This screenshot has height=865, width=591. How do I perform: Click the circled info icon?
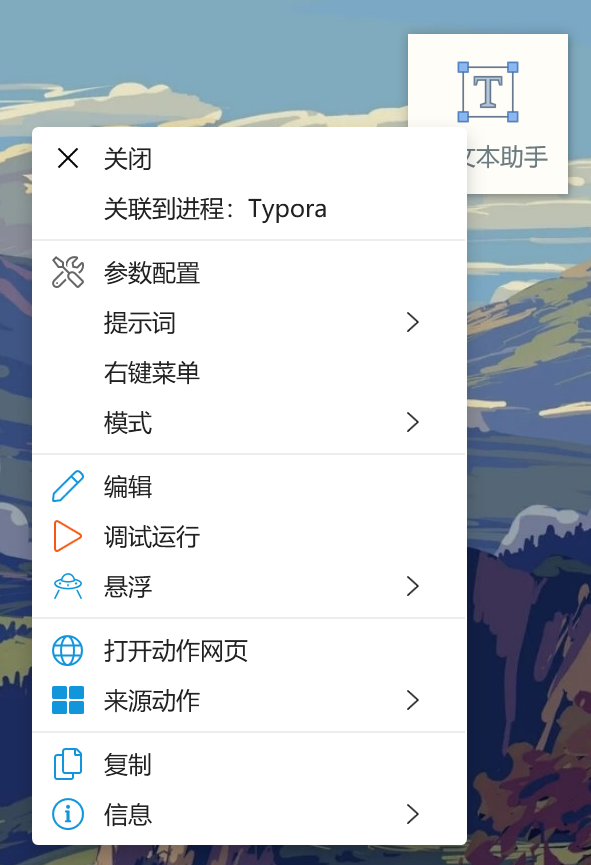(68, 814)
